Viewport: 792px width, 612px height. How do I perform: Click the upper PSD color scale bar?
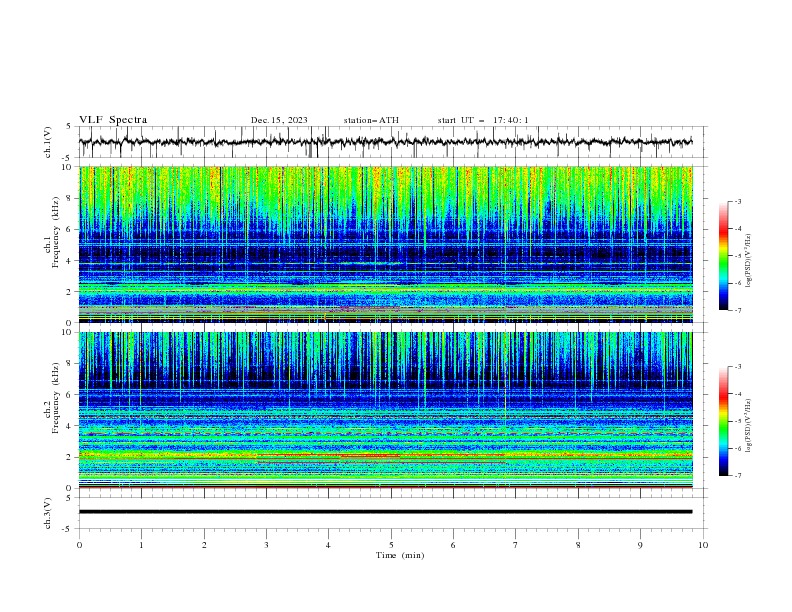[x=723, y=256]
